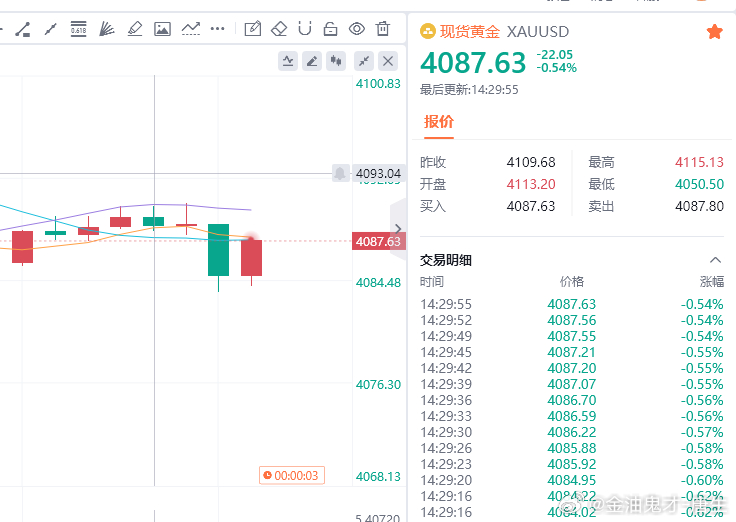
Task: Open the 报价 tab
Action: (x=439, y=122)
